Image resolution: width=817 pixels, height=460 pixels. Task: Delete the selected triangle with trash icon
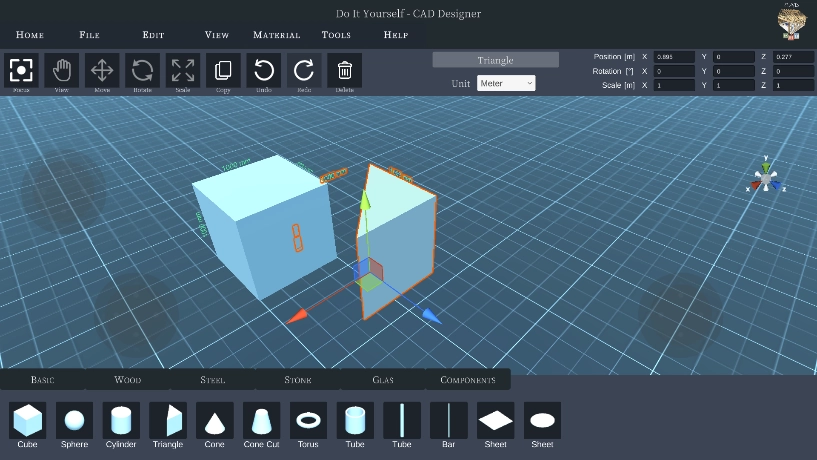(344, 70)
